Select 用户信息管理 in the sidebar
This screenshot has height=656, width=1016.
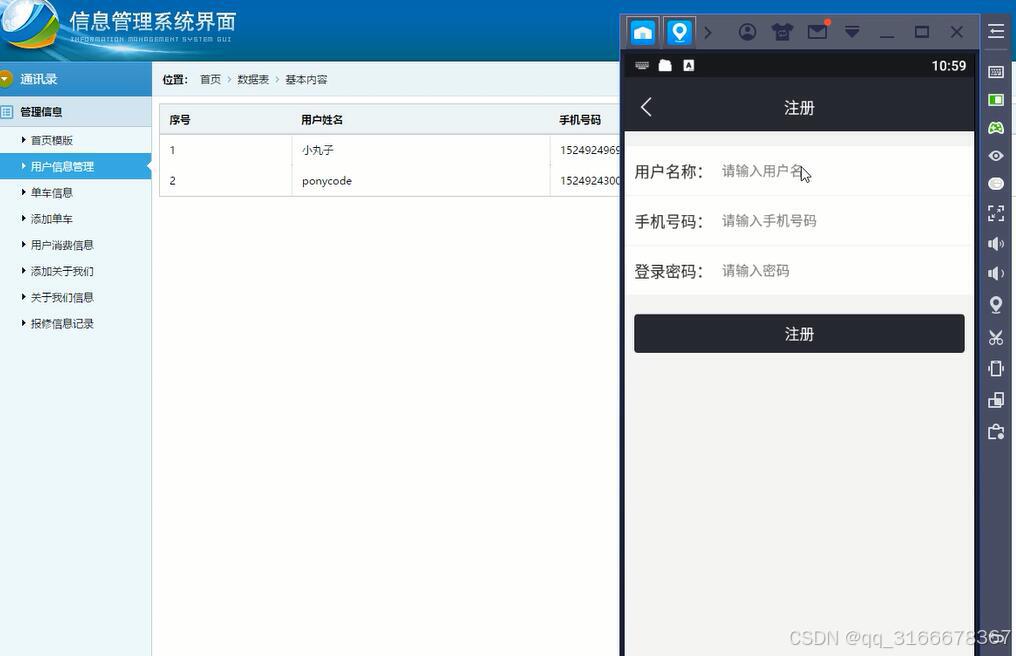coord(75,167)
